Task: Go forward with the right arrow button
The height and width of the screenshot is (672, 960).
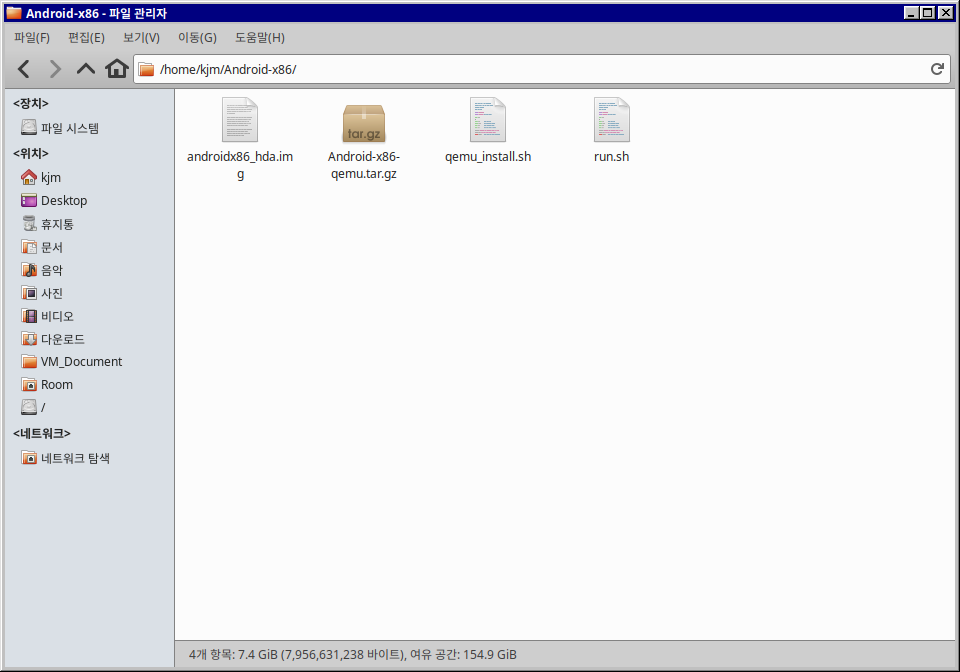Action: pyautogui.click(x=54, y=69)
